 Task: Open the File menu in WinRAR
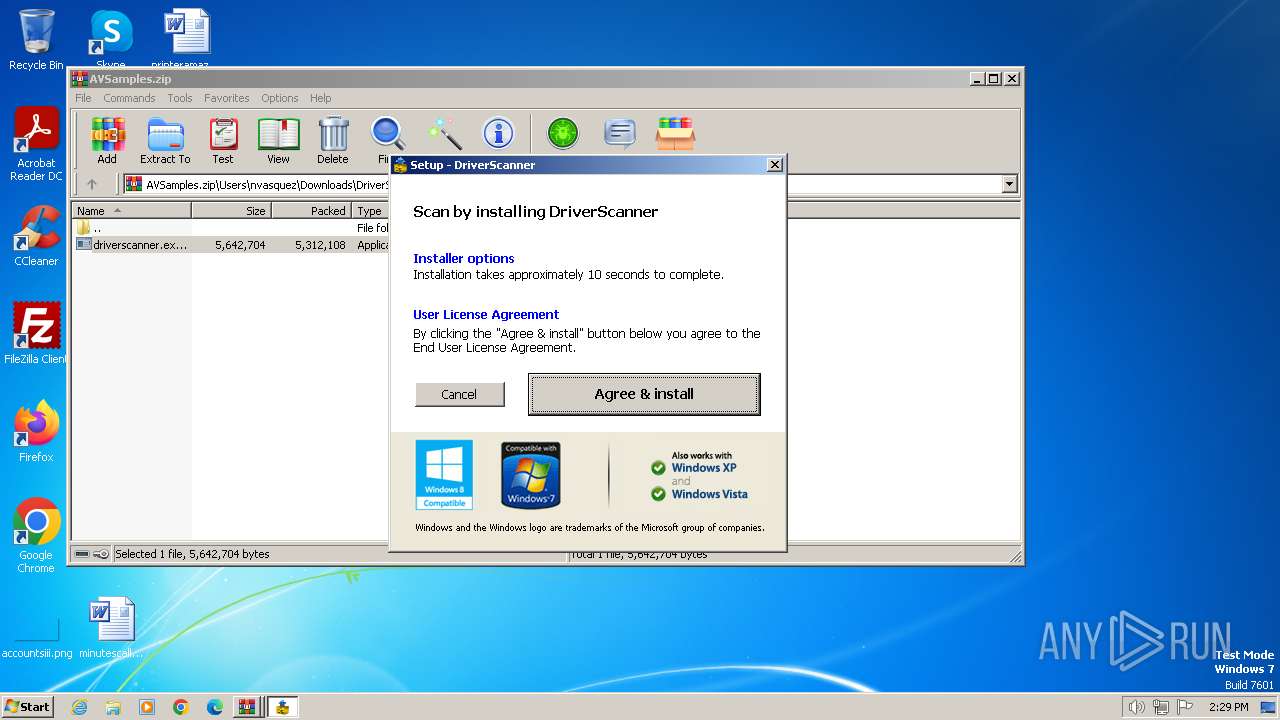pos(83,98)
